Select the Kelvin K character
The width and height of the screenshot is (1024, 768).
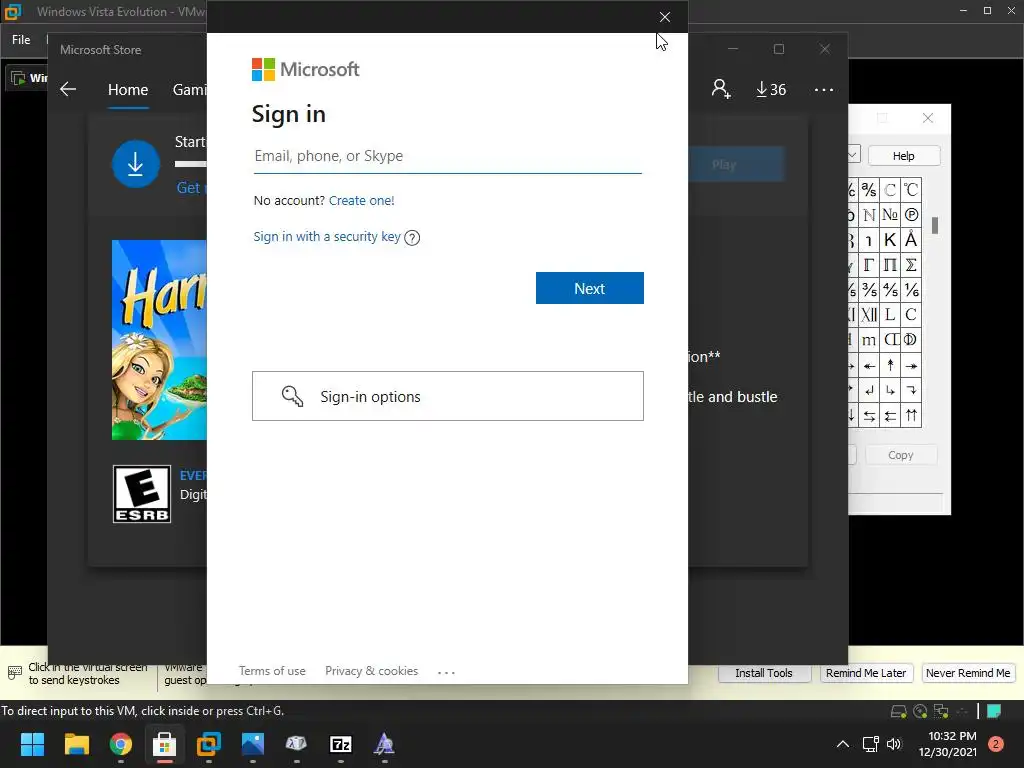click(x=890, y=240)
